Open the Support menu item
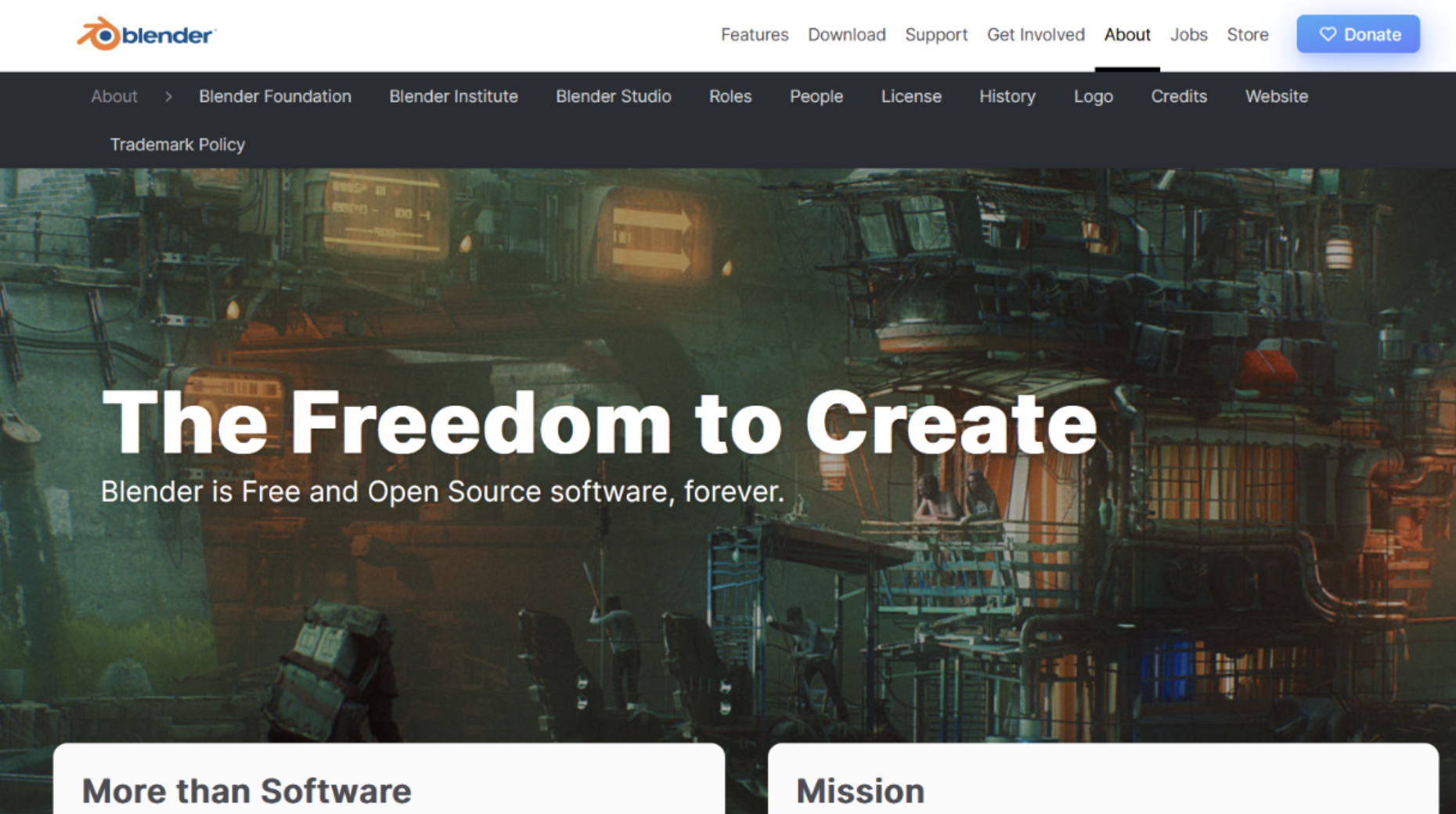Viewport: 1456px width, 814px height. tap(936, 34)
